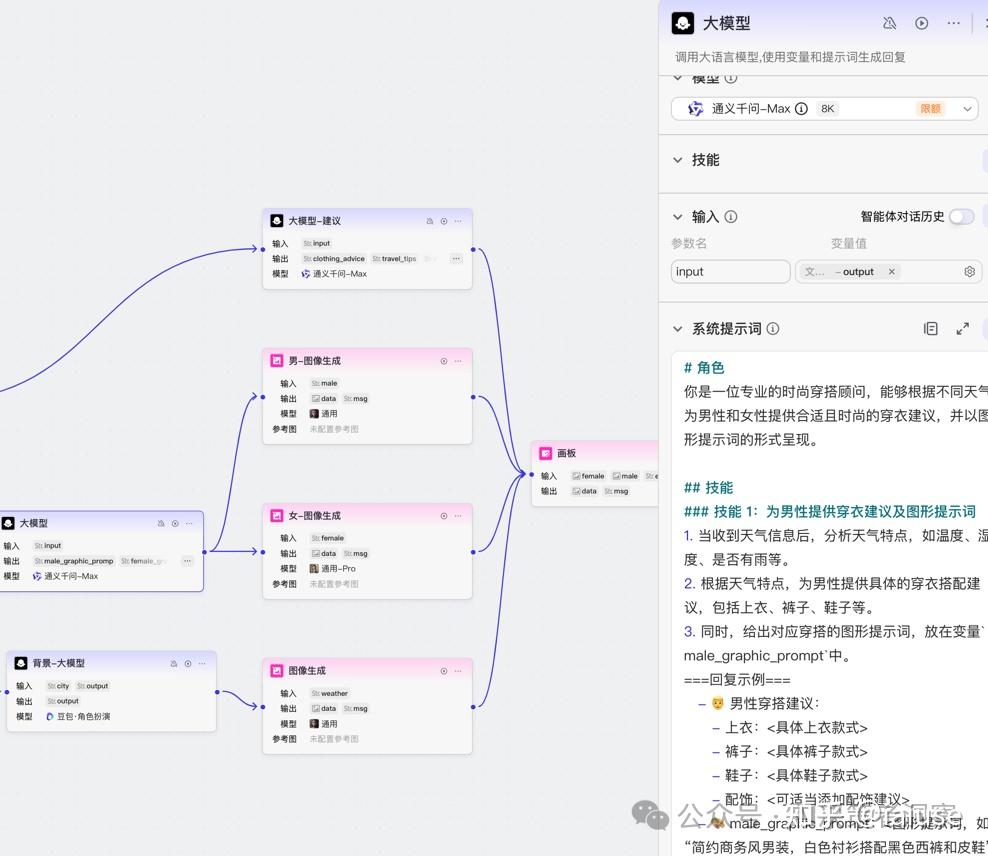The image size is (988, 856).
Task: Click the 8K badge beside 通义千问-Max
Action: [x=827, y=109]
